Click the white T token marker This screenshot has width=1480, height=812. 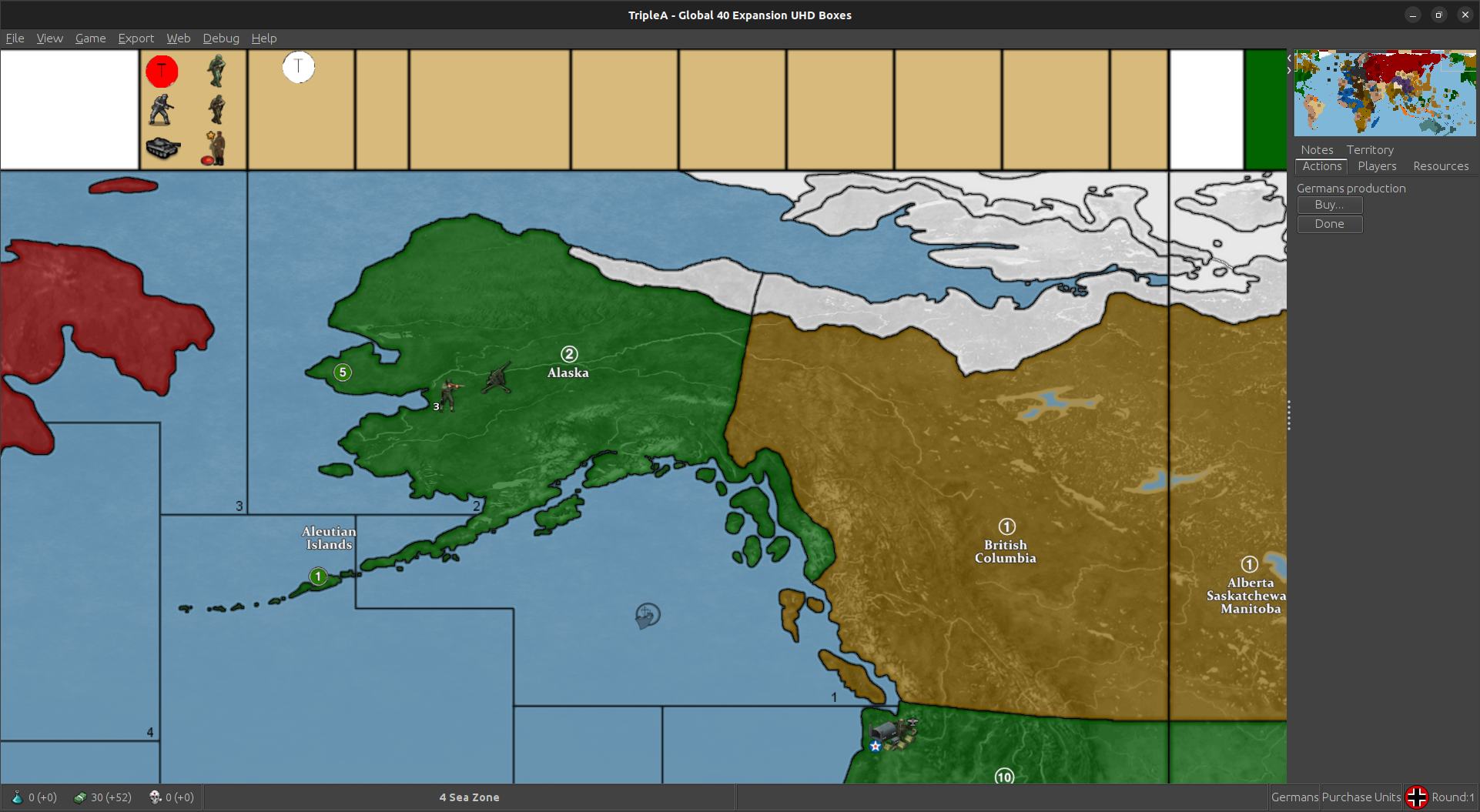point(299,67)
